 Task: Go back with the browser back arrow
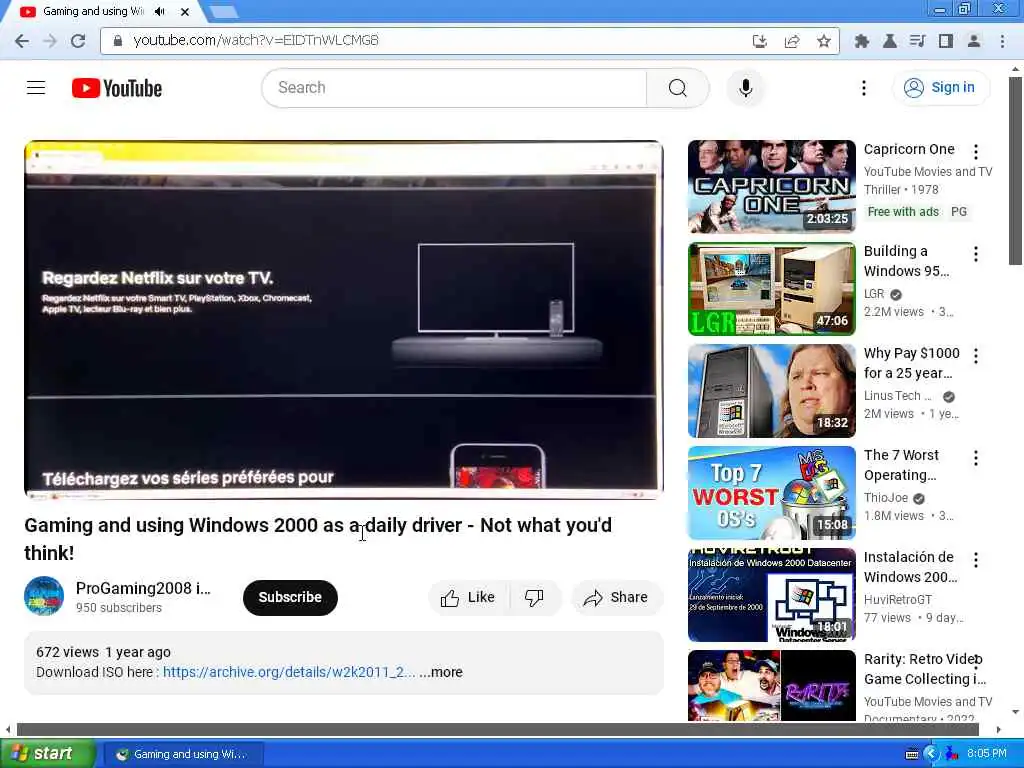click(22, 40)
